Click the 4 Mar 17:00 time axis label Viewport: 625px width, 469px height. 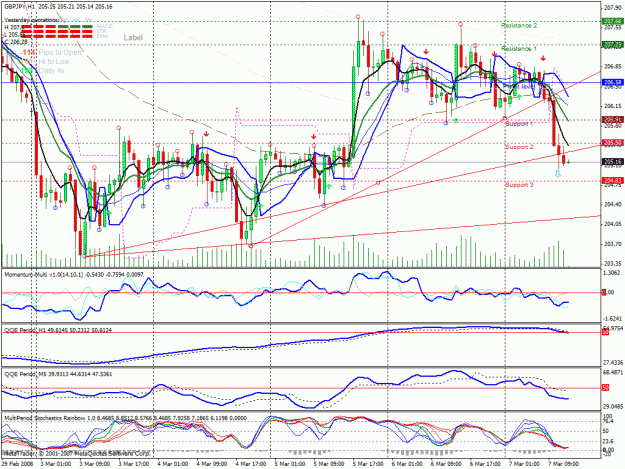coord(251,464)
